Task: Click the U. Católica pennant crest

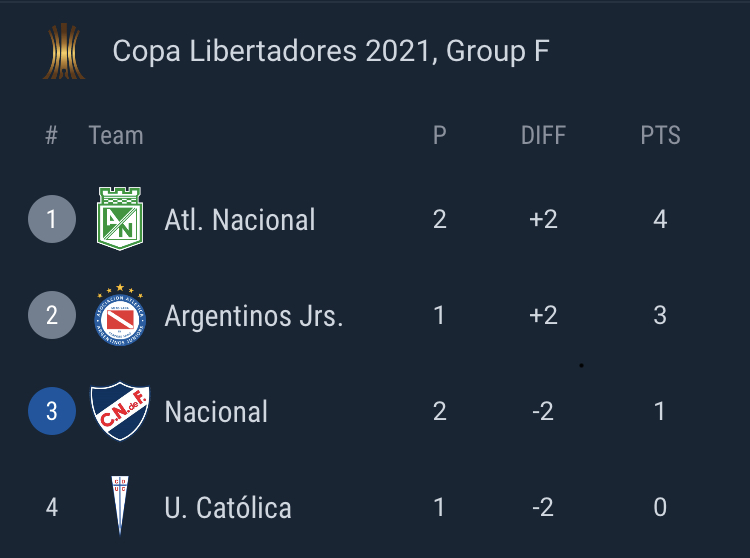Action: pyautogui.click(x=120, y=505)
